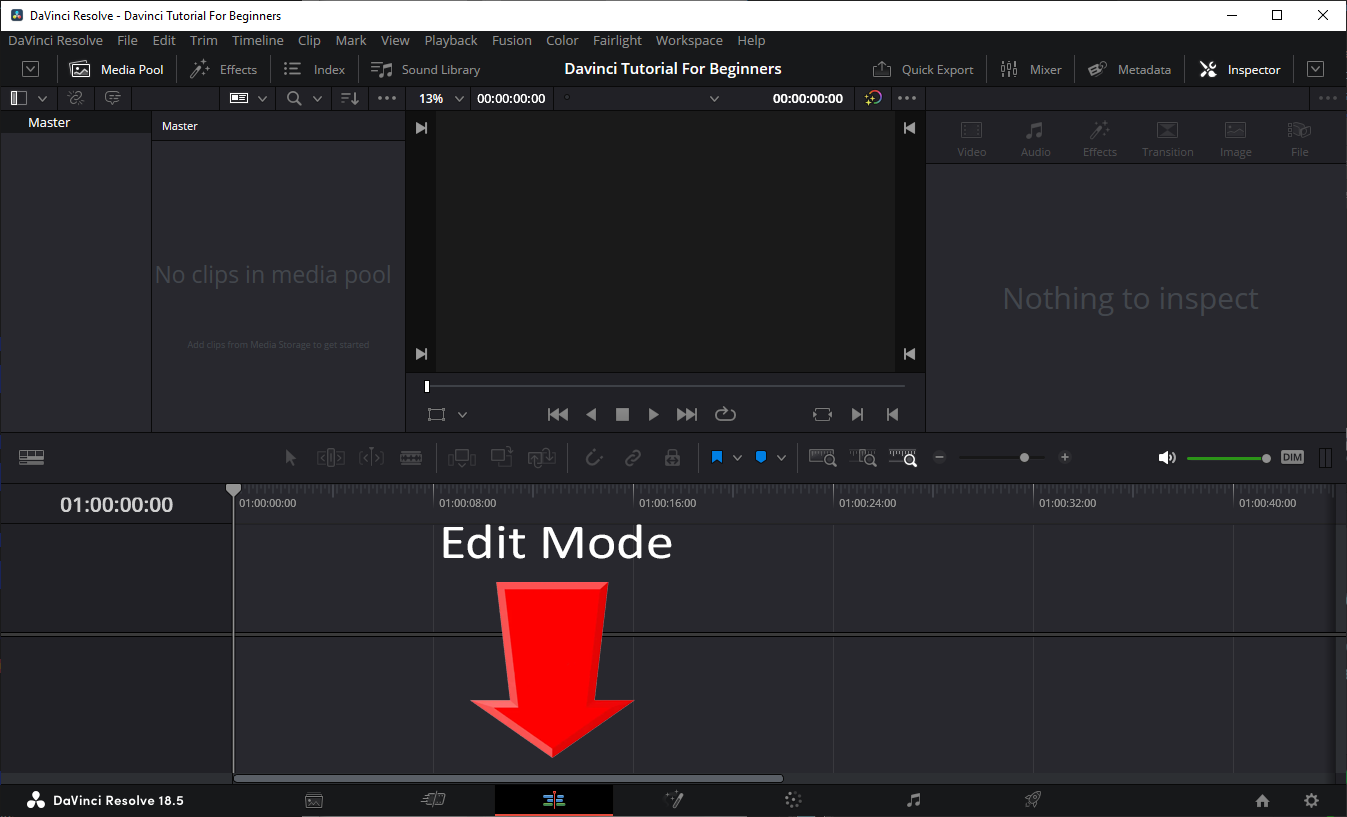
Task: Open the timeline name dropdown in viewer
Action: tap(714, 98)
